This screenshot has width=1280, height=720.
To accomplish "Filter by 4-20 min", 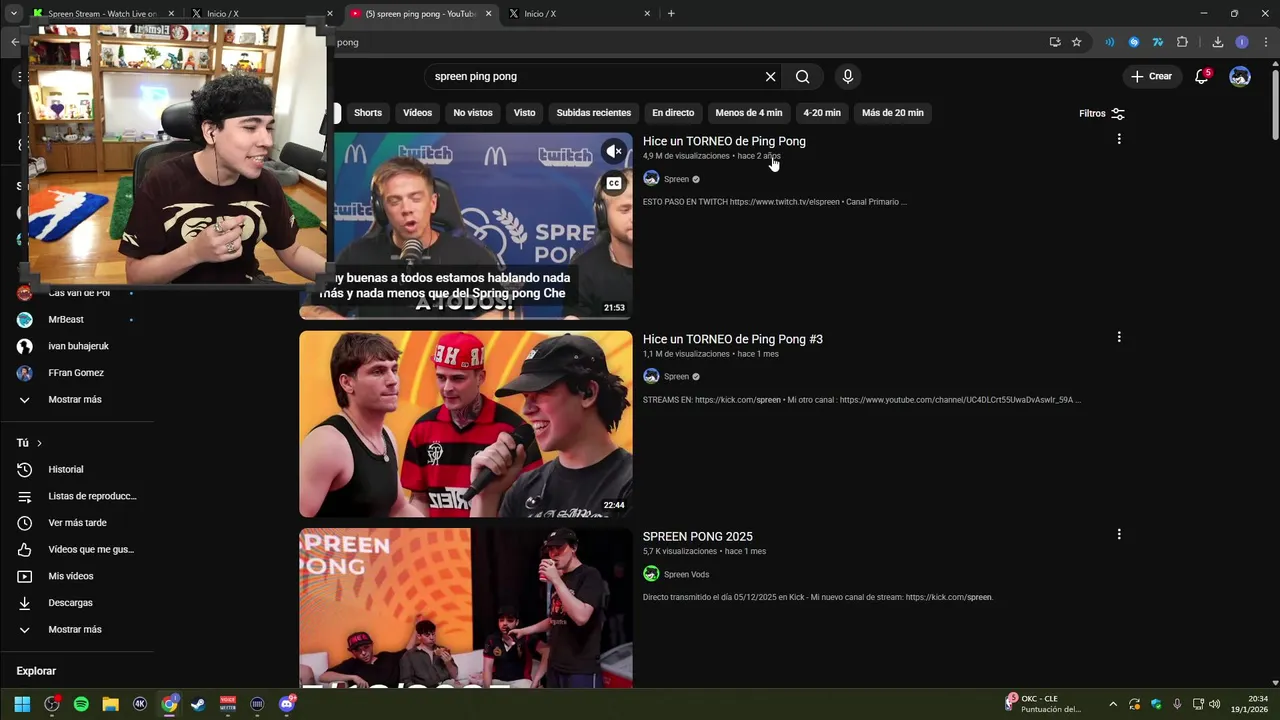I will (822, 113).
